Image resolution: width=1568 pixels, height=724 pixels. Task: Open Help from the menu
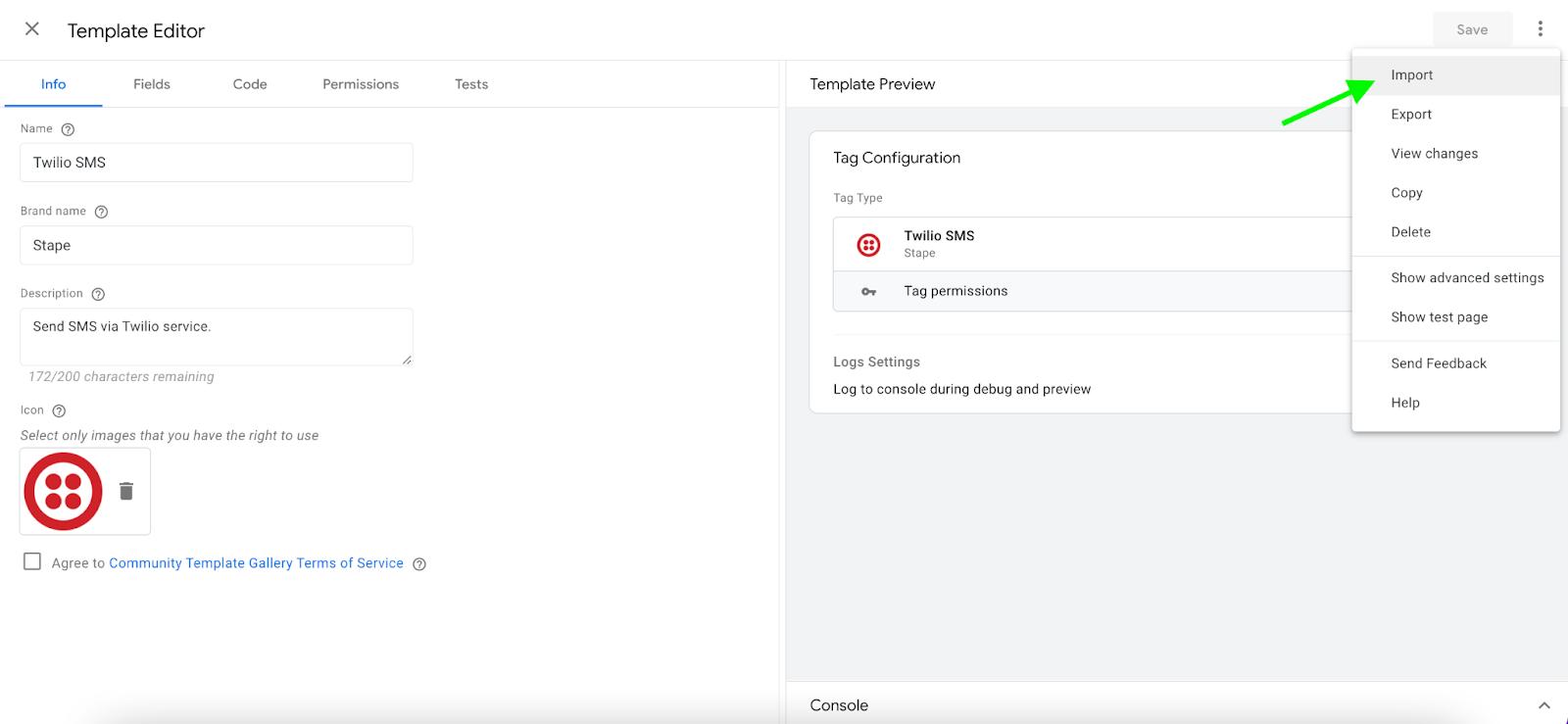tap(1456, 403)
